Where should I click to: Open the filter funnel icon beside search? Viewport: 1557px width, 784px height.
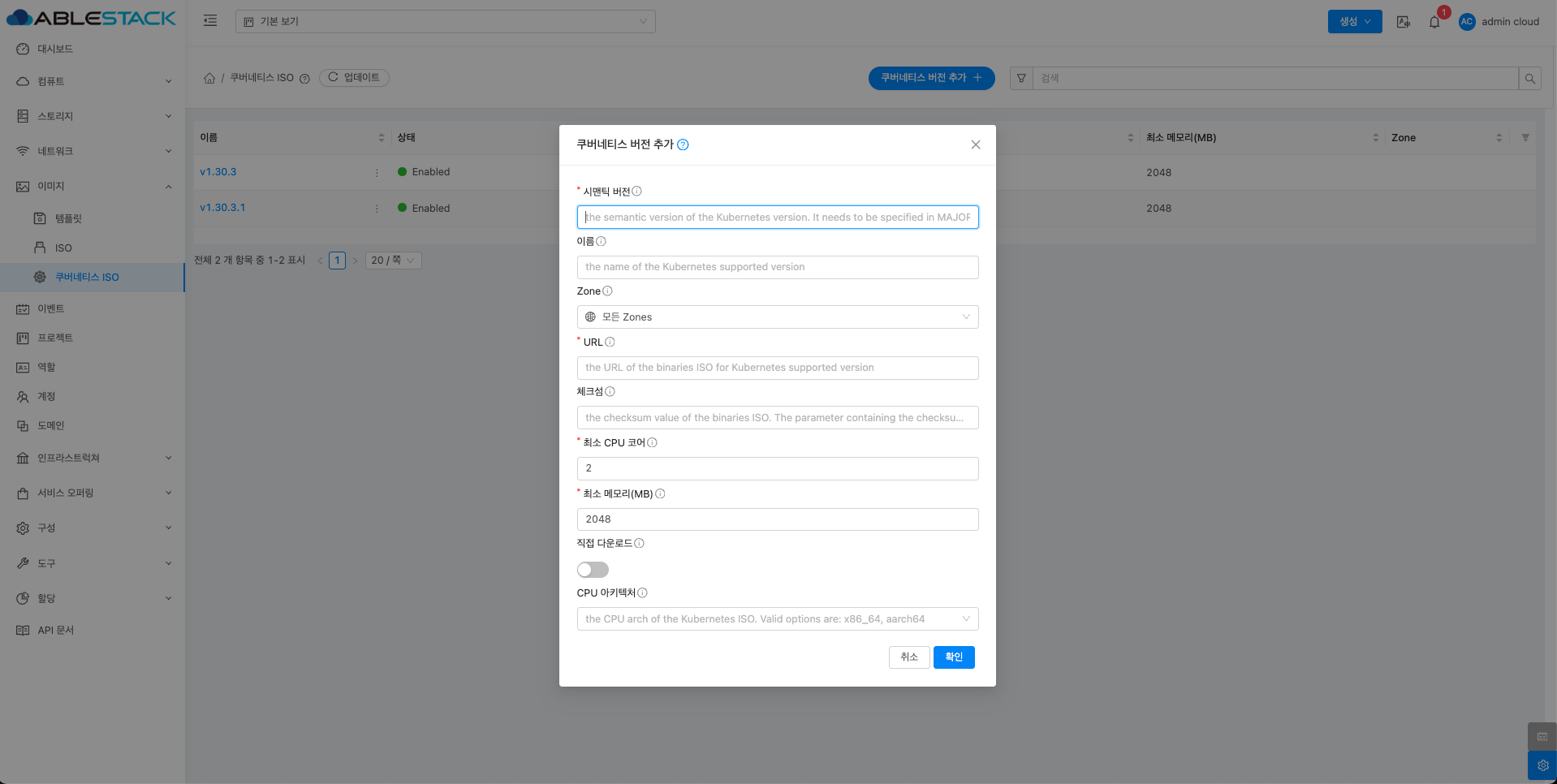[1021, 79]
